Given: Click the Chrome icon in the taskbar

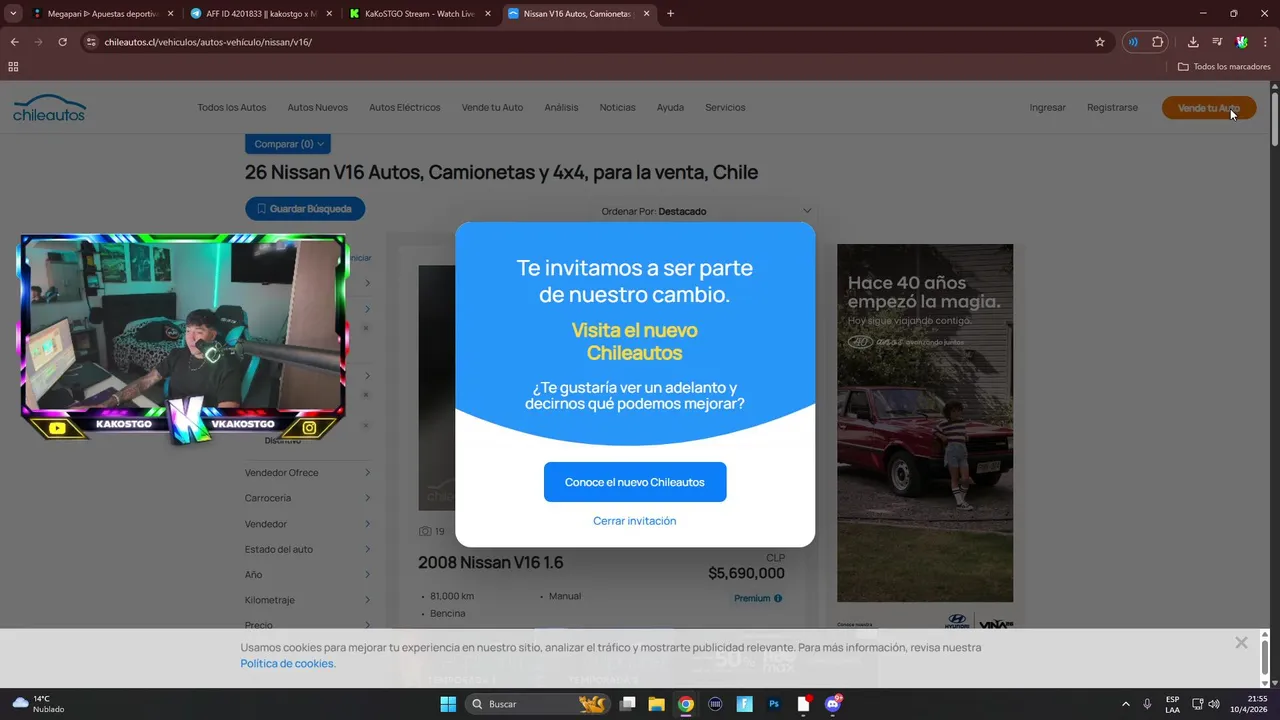Looking at the screenshot, I should click(686, 704).
